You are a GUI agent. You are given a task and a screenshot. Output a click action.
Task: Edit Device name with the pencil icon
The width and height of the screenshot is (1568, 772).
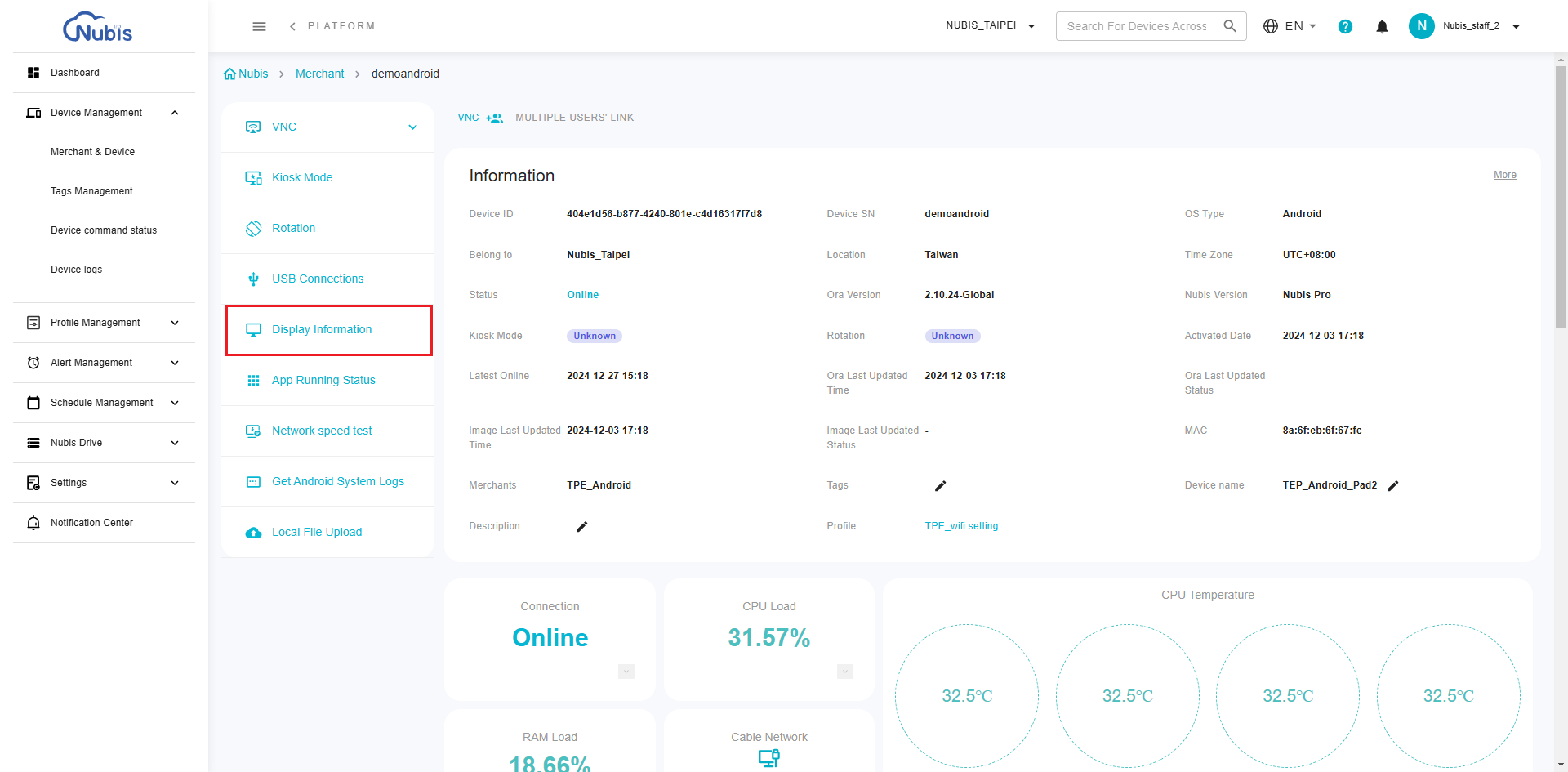pos(1393,485)
